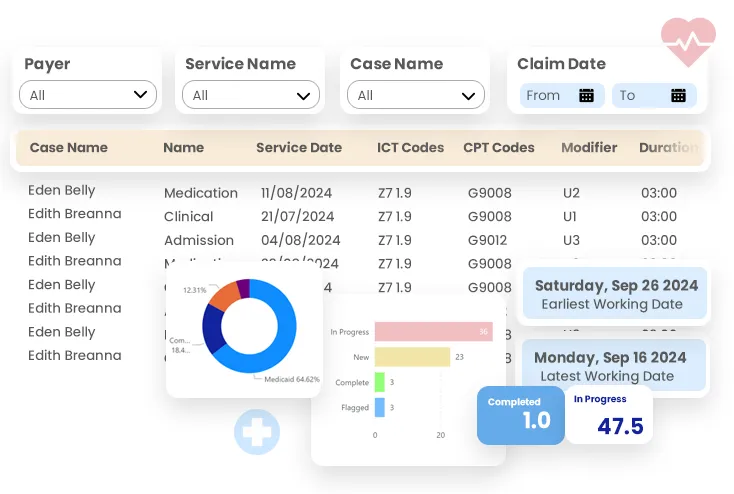Select the Earliest Working Date card
This screenshot has width=734, height=494.
(x=616, y=294)
